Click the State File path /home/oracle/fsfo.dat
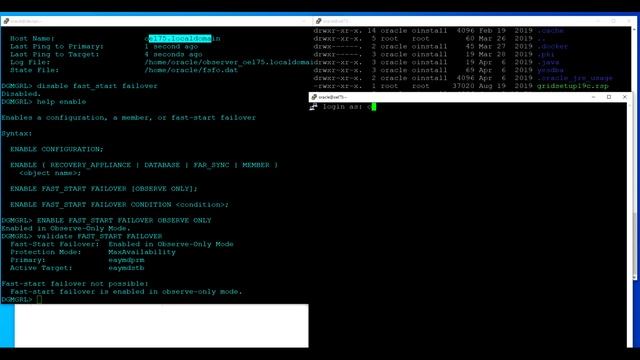Screen dimensions: 640x360 [x=191, y=70]
